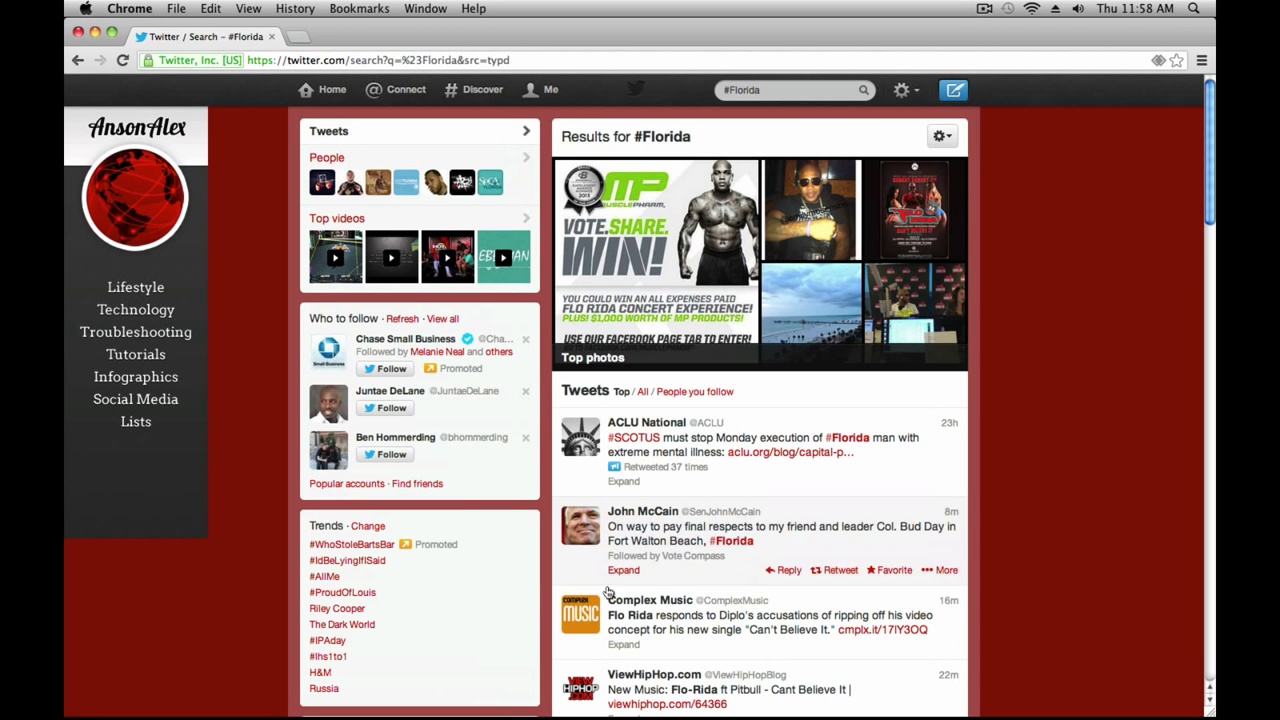
Task: Click the blue compose tweet icon
Action: coord(954,90)
